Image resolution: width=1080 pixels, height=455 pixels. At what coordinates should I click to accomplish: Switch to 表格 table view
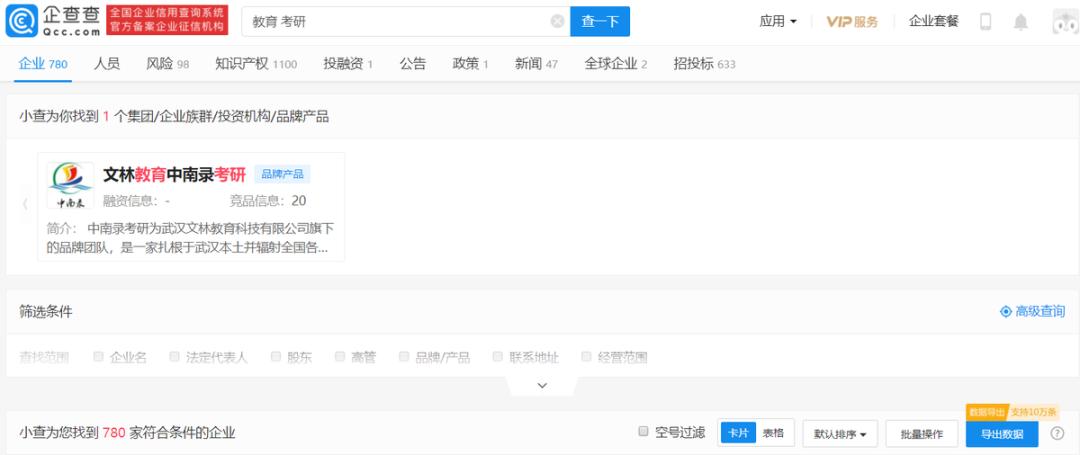coord(773,432)
